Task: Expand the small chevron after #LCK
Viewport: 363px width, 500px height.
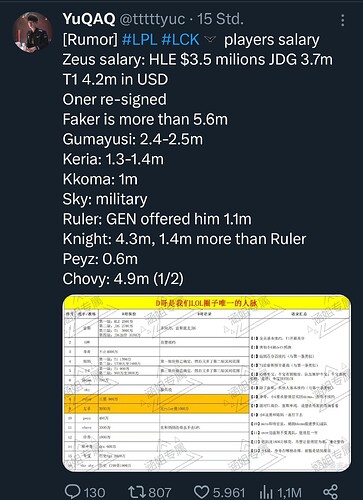Action: [x=210, y=40]
